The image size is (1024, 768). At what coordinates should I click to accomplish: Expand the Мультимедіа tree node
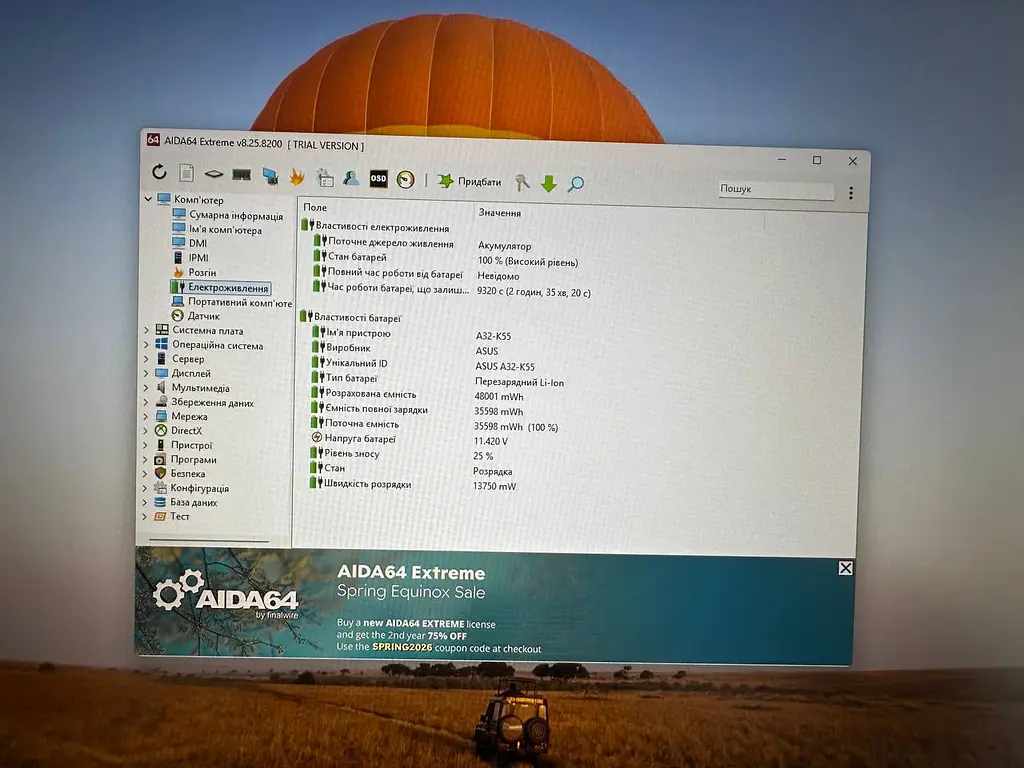click(x=146, y=387)
